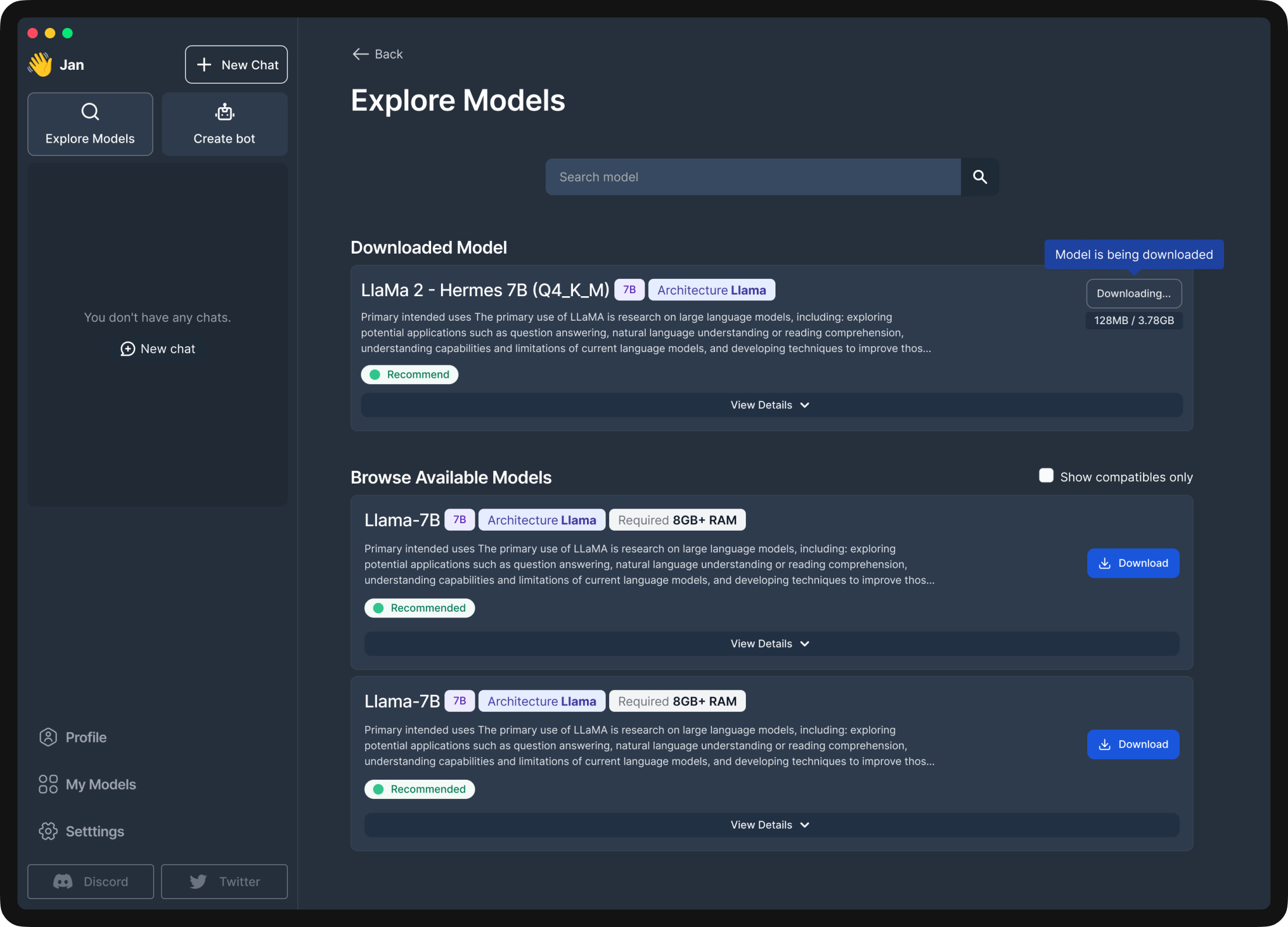1288x927 pixels.
Task: Expand View Details for LlaMa 2 Hermes
Action: coord(770,405)
